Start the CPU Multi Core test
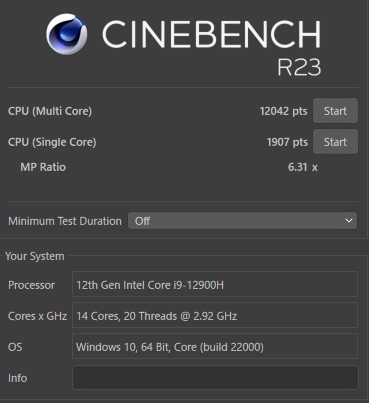 point(335,111)
